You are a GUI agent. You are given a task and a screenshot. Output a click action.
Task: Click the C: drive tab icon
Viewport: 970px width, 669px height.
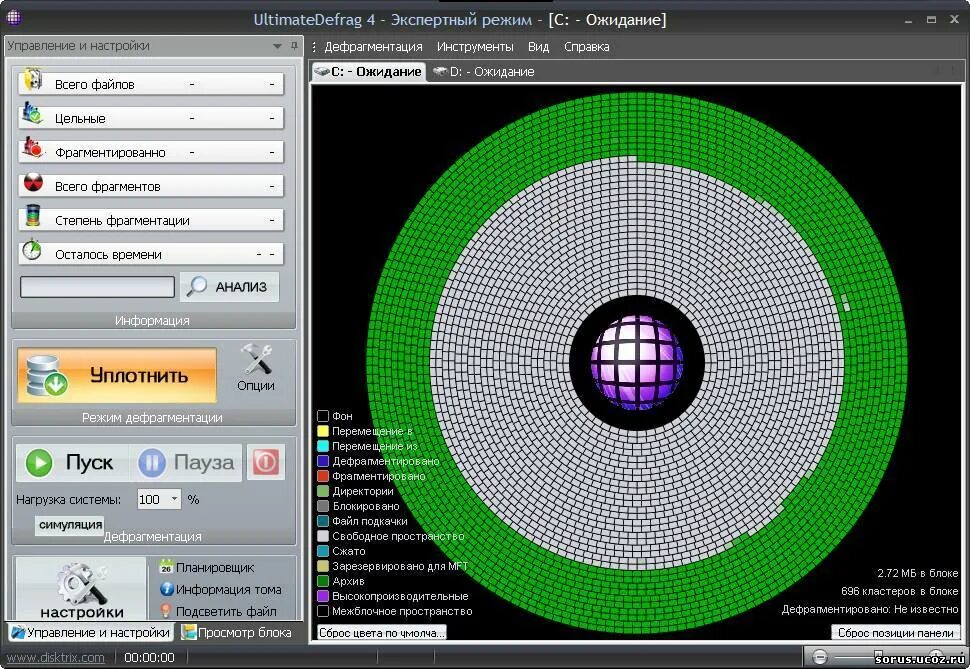[x=322, y=71]
